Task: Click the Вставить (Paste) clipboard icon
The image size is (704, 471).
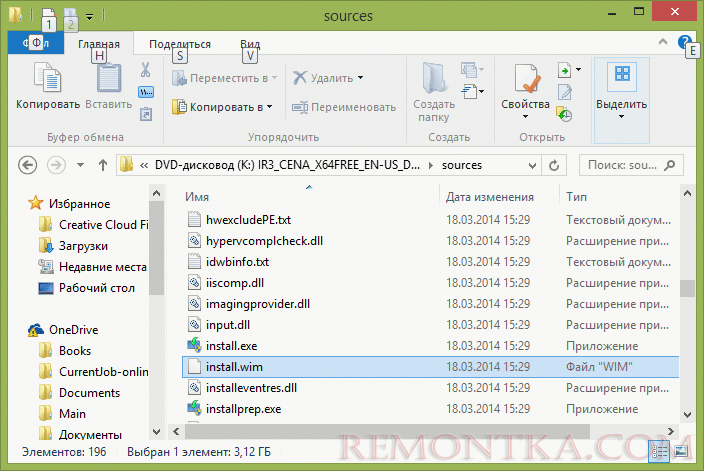Action: click(x=109, y=78)
